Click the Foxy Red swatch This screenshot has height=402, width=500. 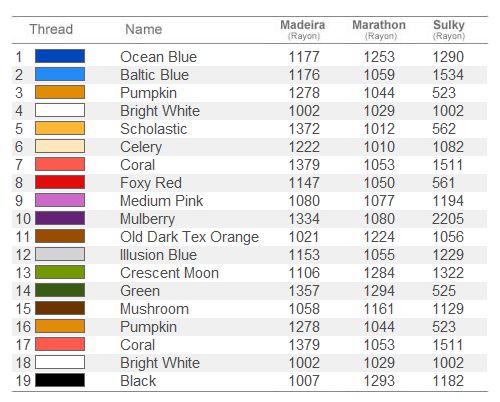click(x=60, y=182)
